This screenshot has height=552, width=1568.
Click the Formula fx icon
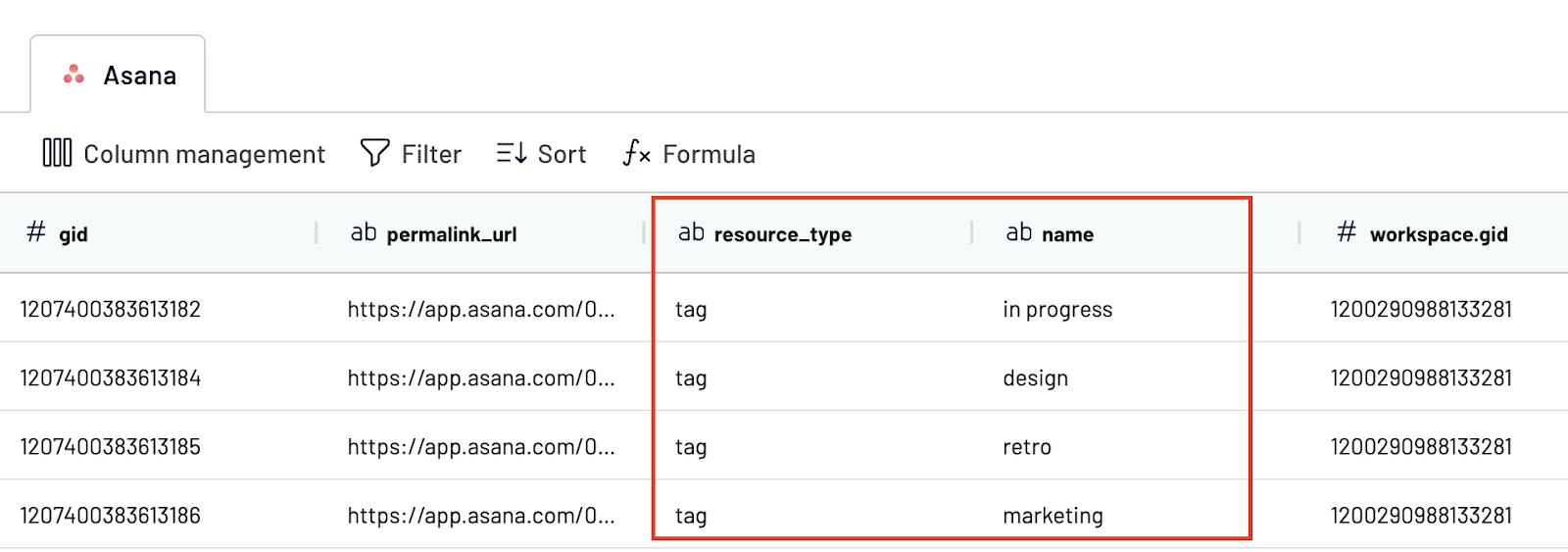pos(637,153)
